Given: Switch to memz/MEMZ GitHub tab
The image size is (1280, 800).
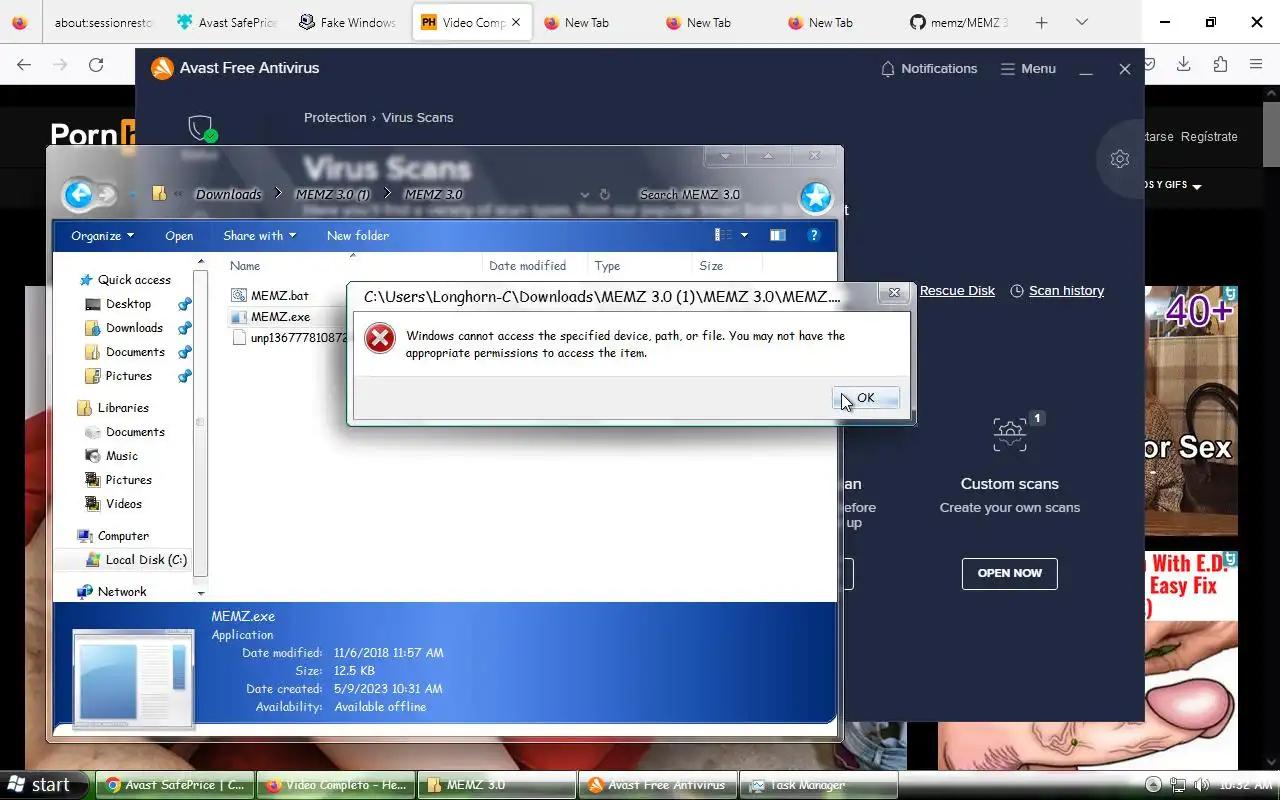Looking at the screenshot, I should pyautogui.click(x=959, y=22).
